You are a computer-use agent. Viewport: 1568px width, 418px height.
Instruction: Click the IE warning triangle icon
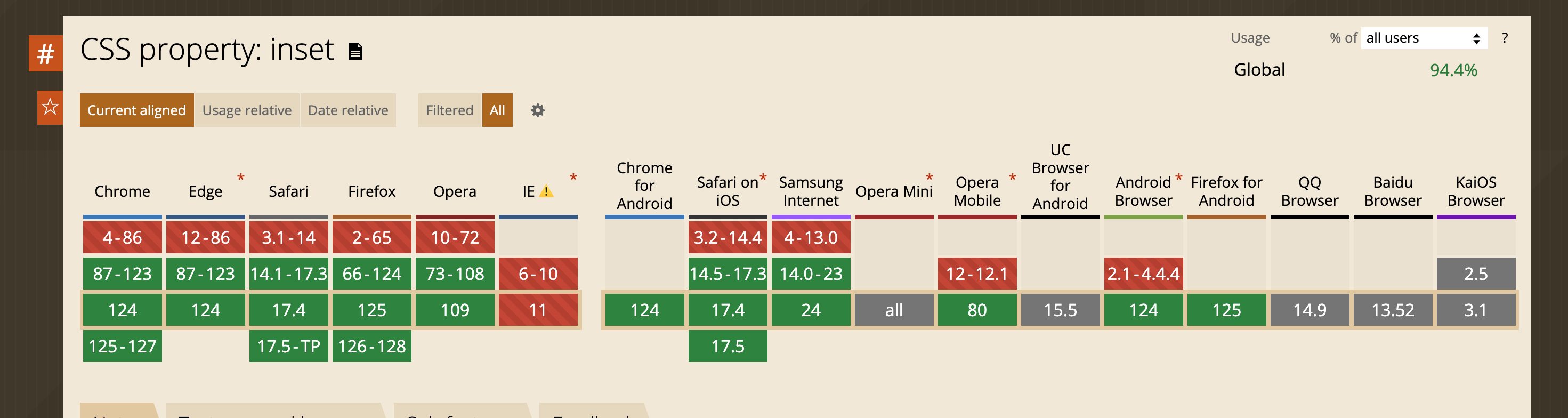[547, 191]
